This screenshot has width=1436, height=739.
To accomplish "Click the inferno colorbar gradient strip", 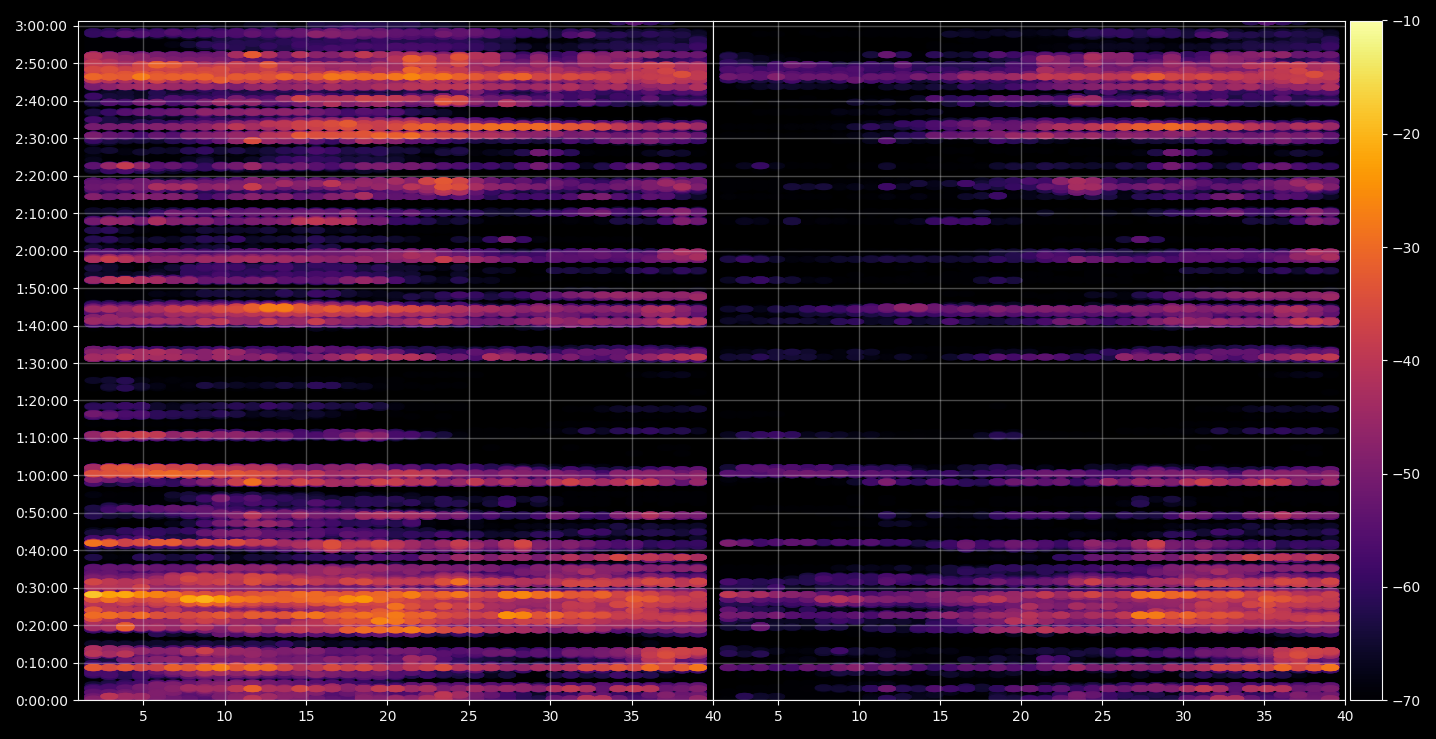I will point(1366,361).
